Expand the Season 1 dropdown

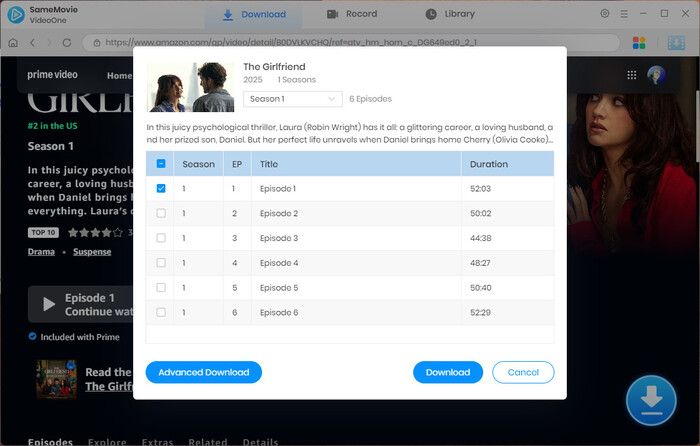pos(293,99)
